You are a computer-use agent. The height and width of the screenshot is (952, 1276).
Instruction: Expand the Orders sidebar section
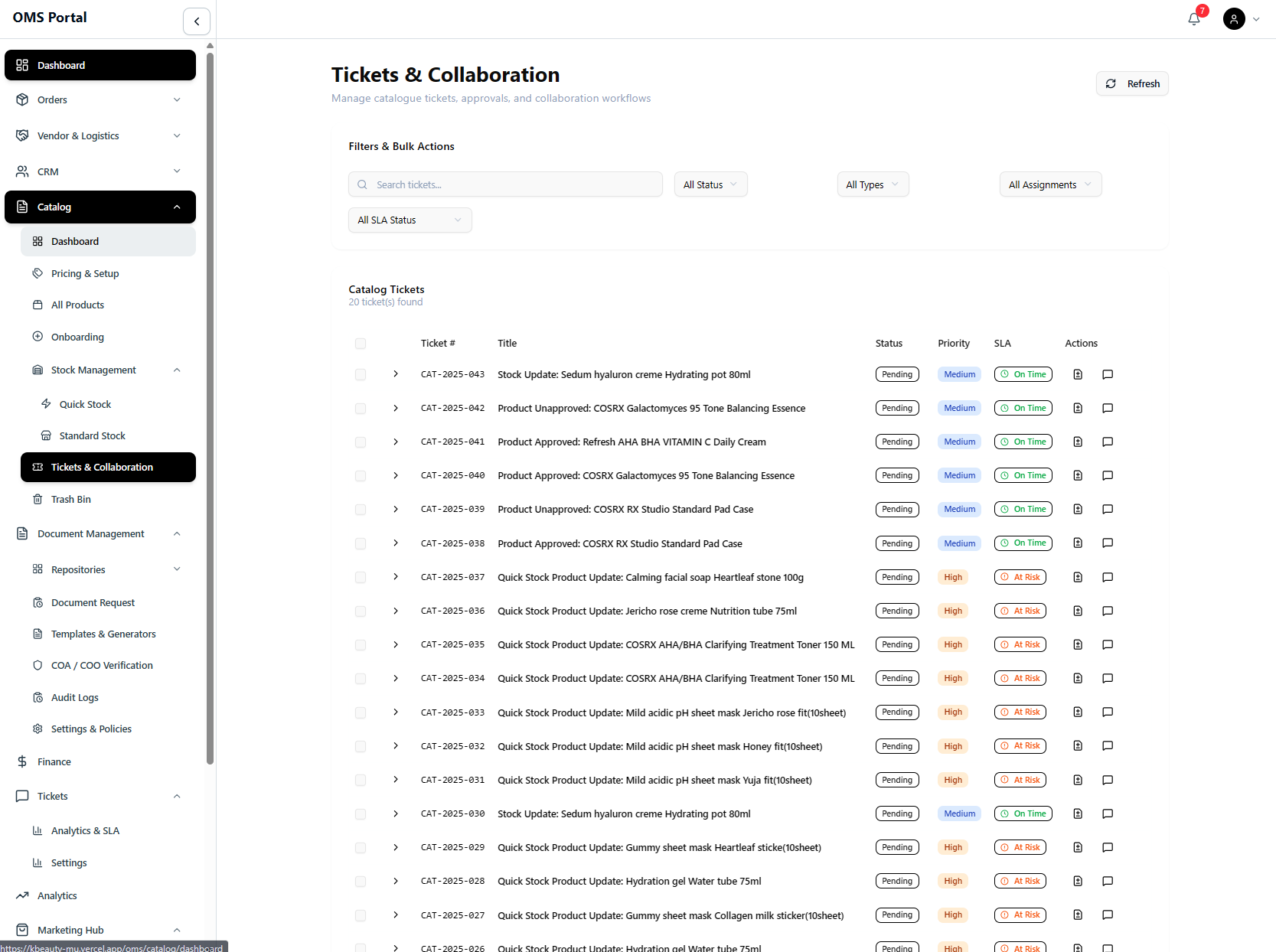tap(100, 99)
